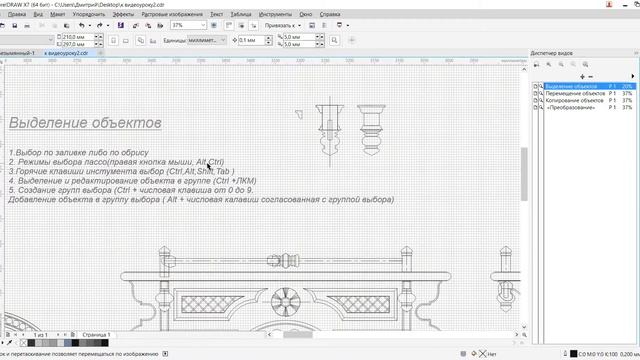Pick the blue-gray swatch in the color palette

point(68,343)
